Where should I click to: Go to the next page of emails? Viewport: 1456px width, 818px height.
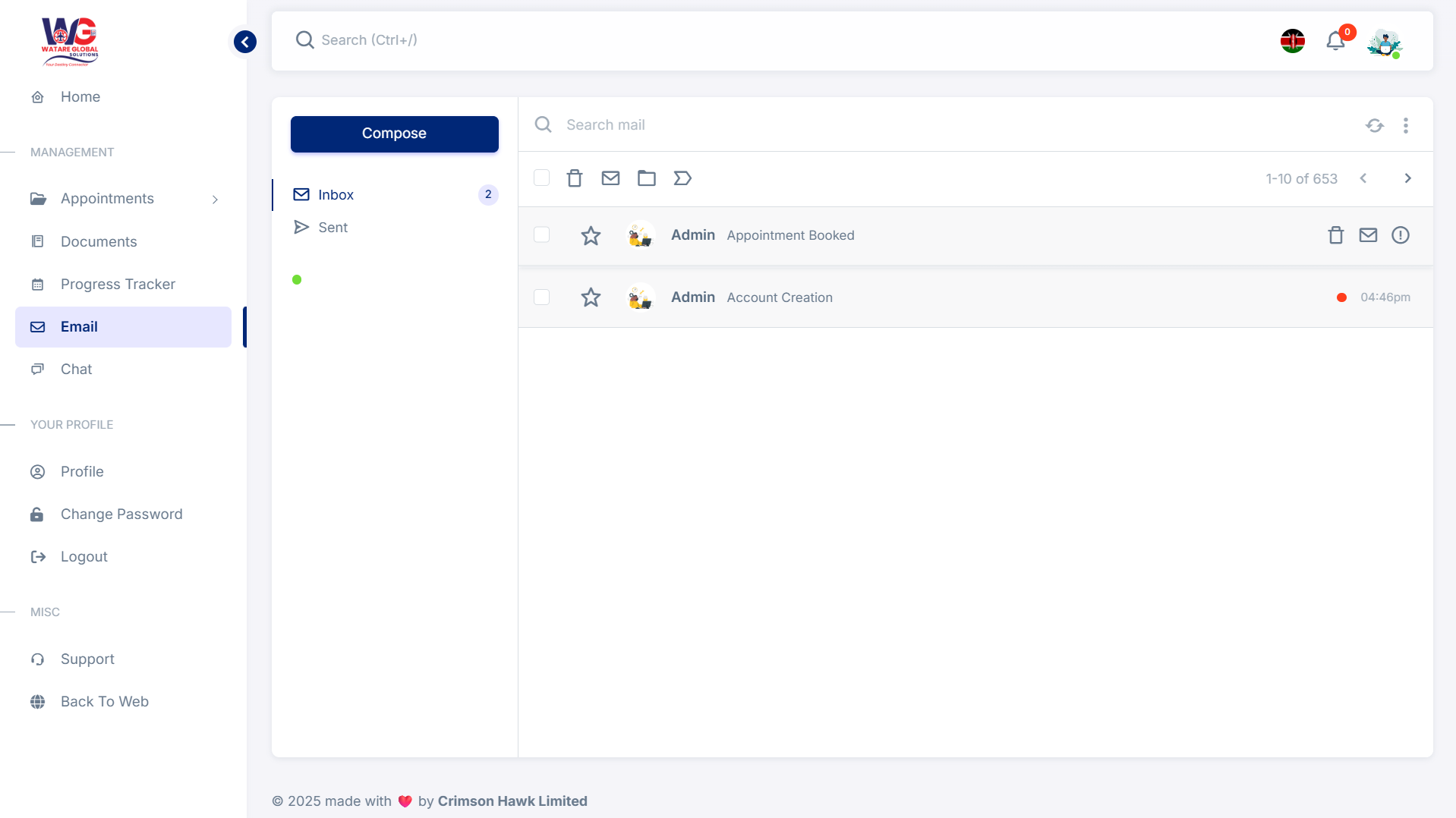[1408, 178]
